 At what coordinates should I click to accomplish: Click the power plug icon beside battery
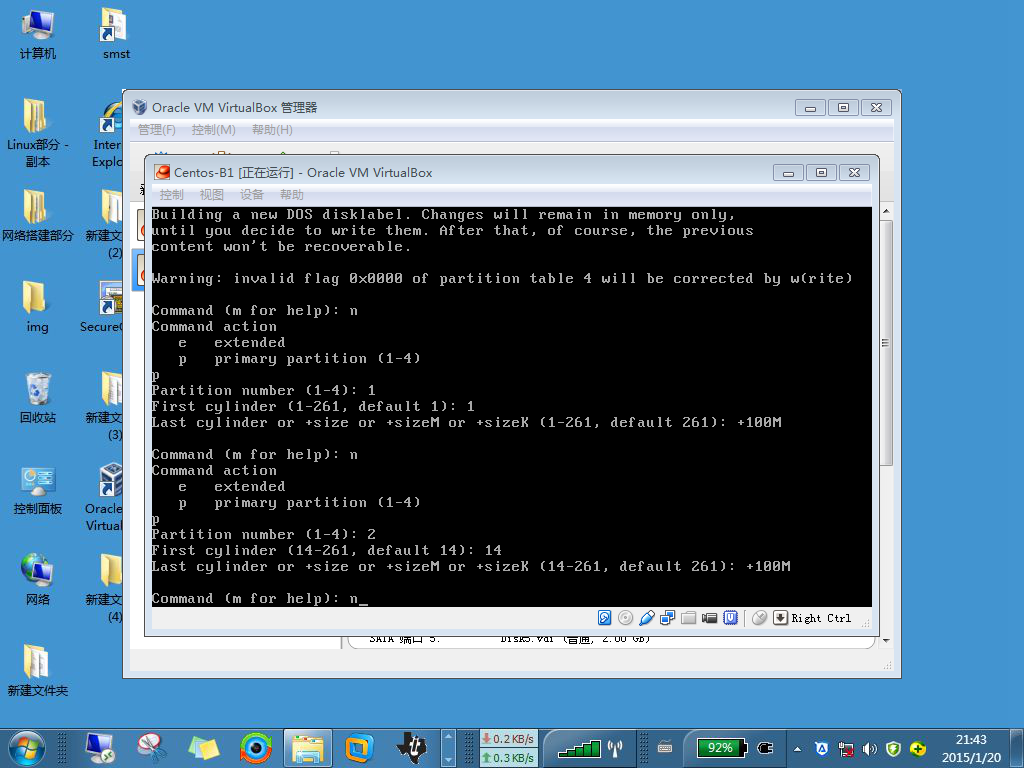point(765,748)
